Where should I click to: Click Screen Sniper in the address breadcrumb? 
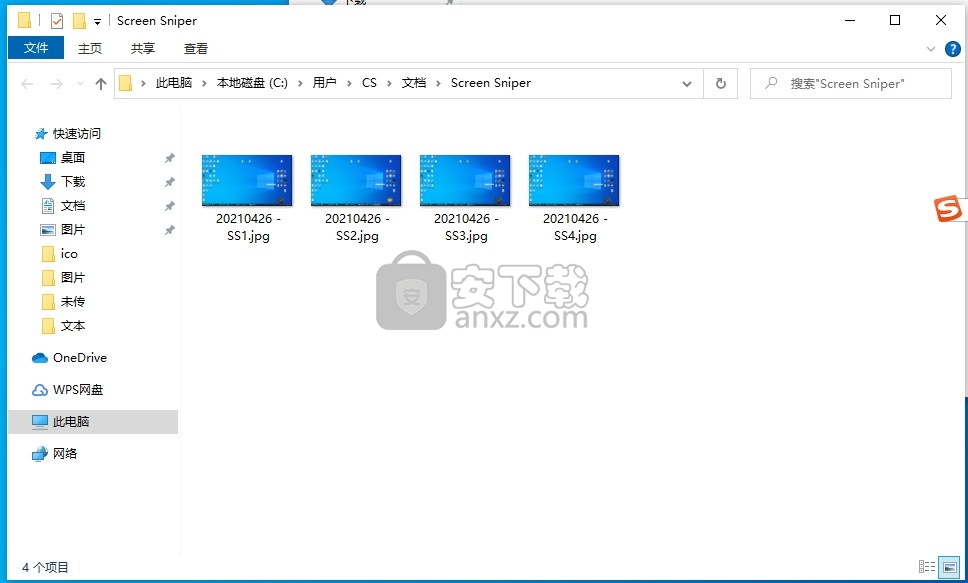click(x=491, y=83)
